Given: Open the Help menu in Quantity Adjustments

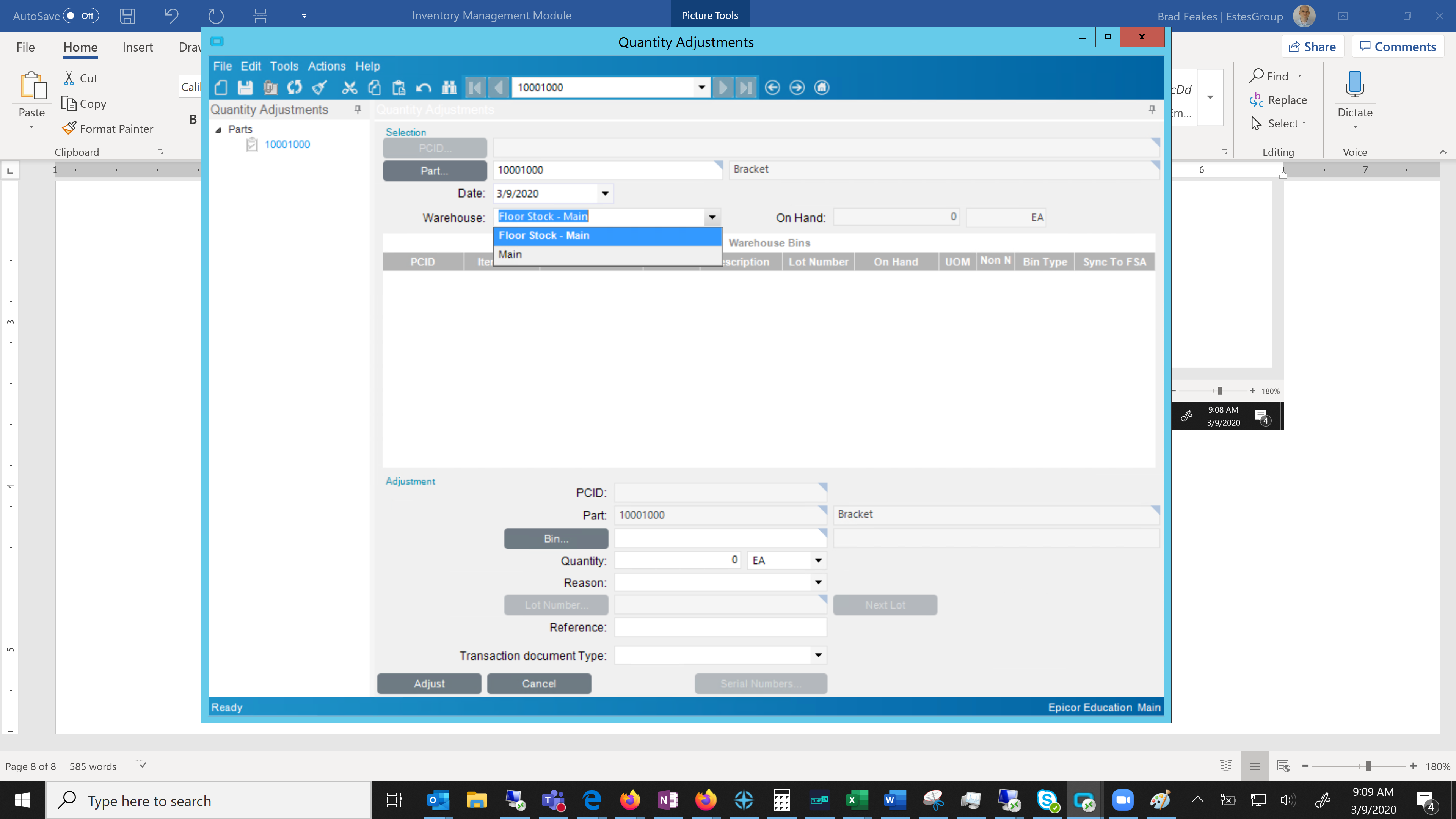Looking at the screenshot, I should [x=367, y=66].
